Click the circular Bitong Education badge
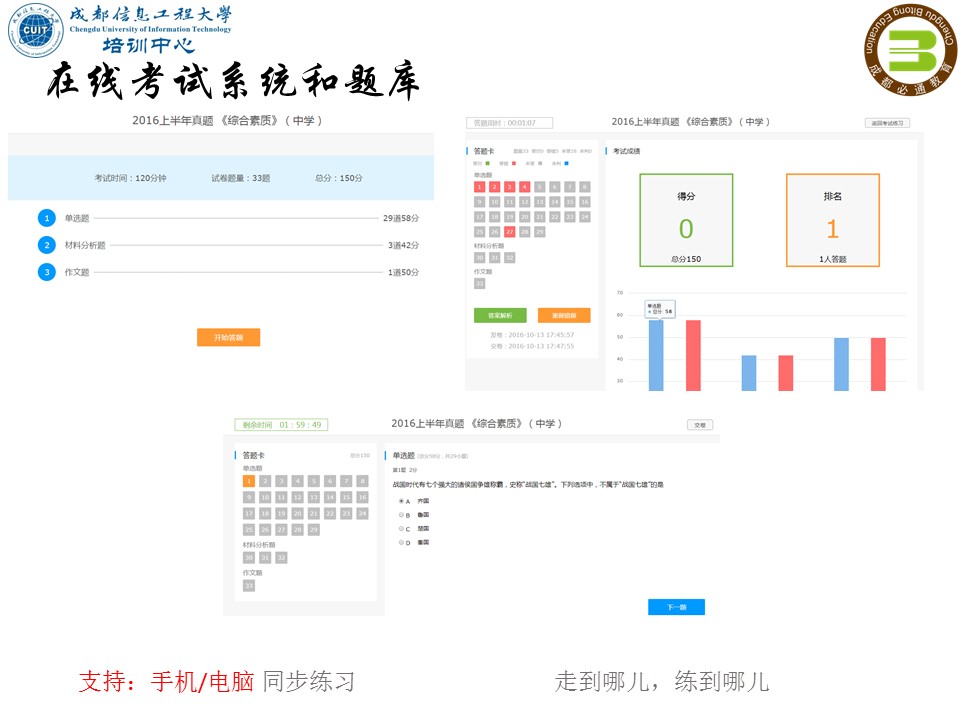Image resolution: width=960 pixels, height=720 pixels. [906, 47]
